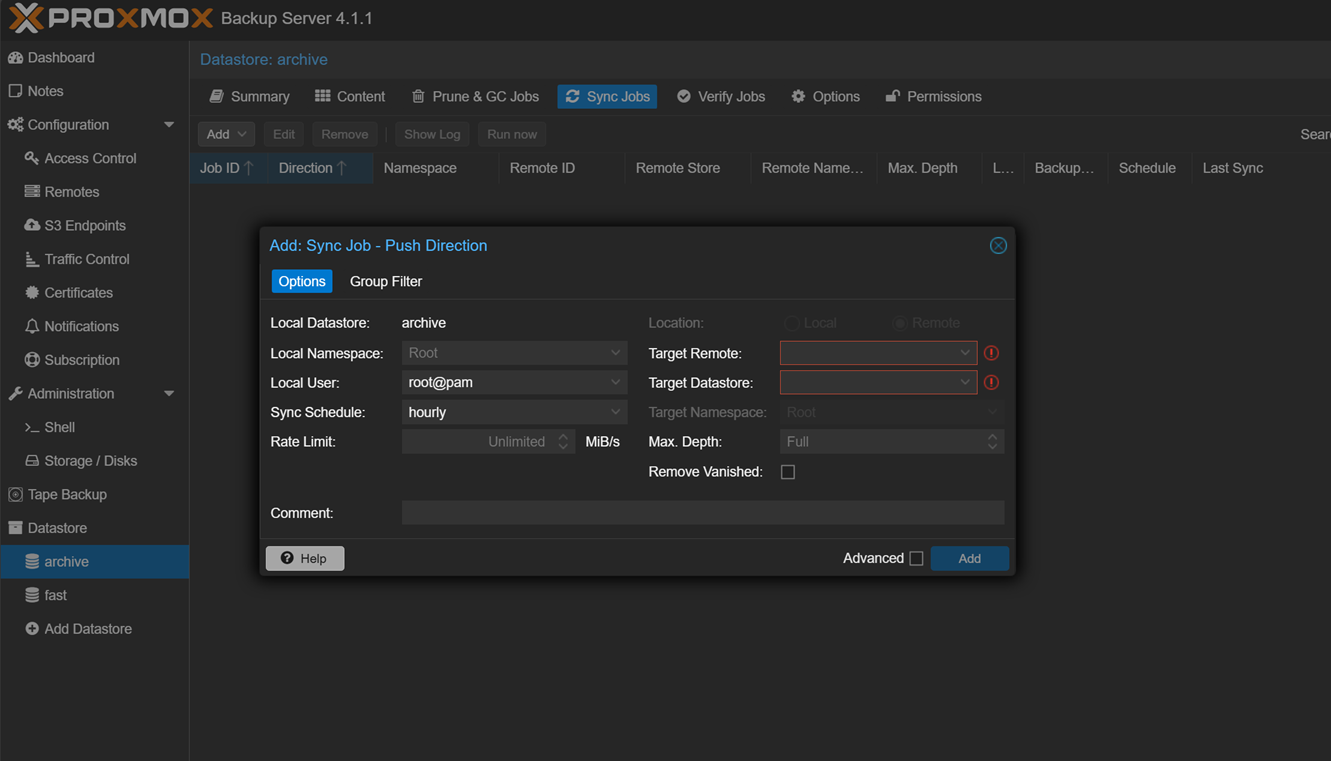Show Advanced options in the dialog
The width and height of the screenshot is (1331, 761).
[917, 558]
